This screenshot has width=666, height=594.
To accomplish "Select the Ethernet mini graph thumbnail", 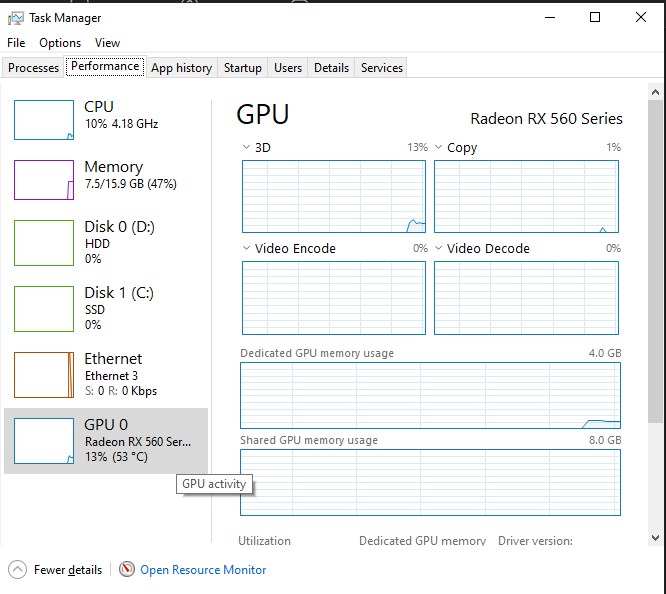I will (x=44, y=375).
